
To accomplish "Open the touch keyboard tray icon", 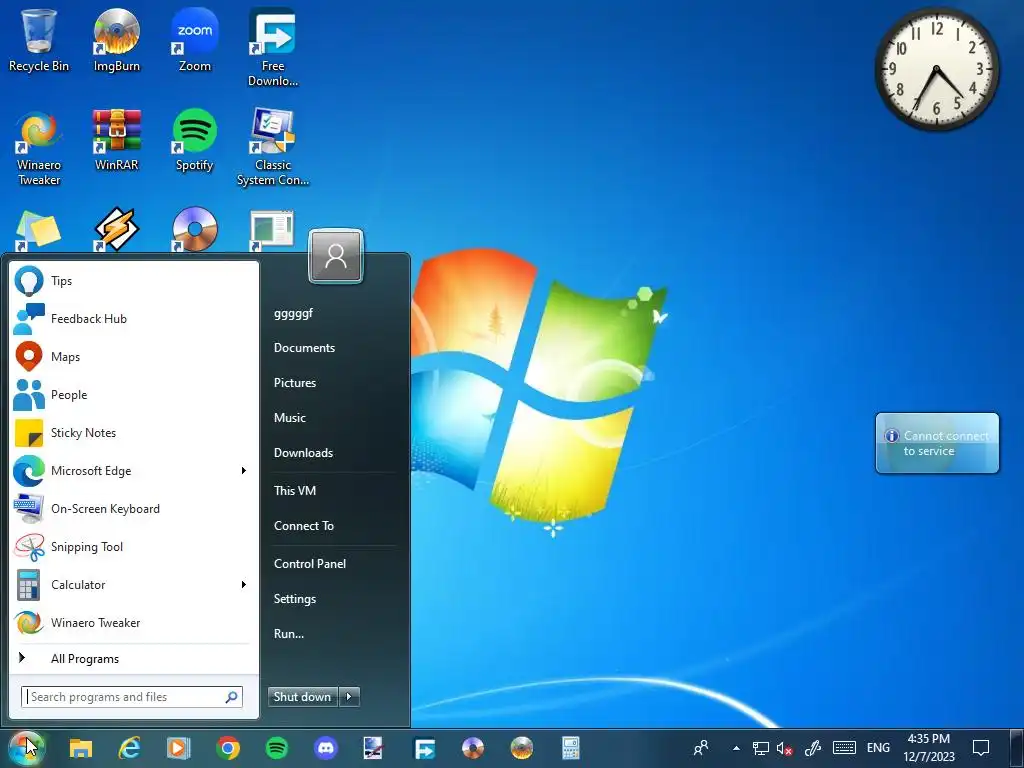I will pos(844,748).
